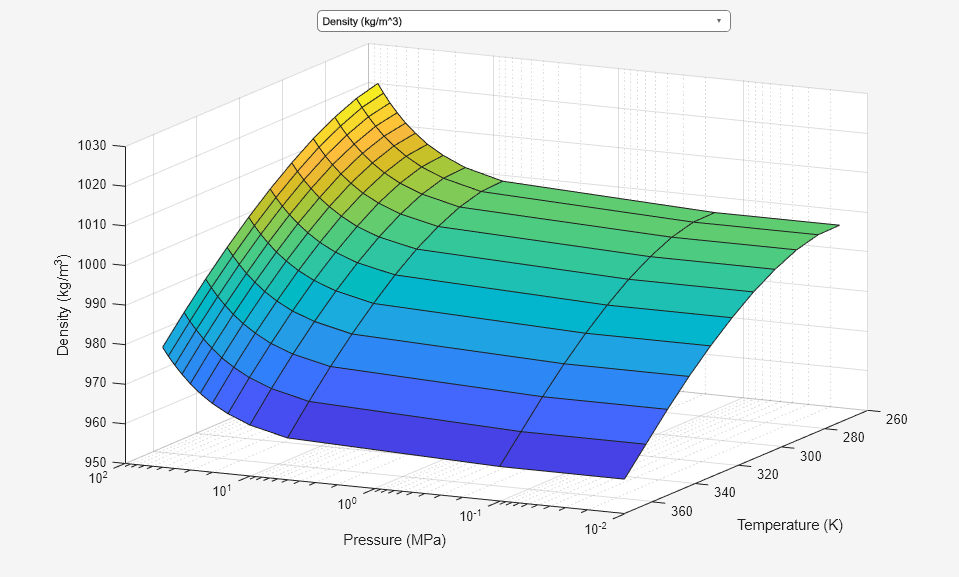Open the Density (kg/m^3) dropdown
Viewport: 959px width, 577px height.
522,20
